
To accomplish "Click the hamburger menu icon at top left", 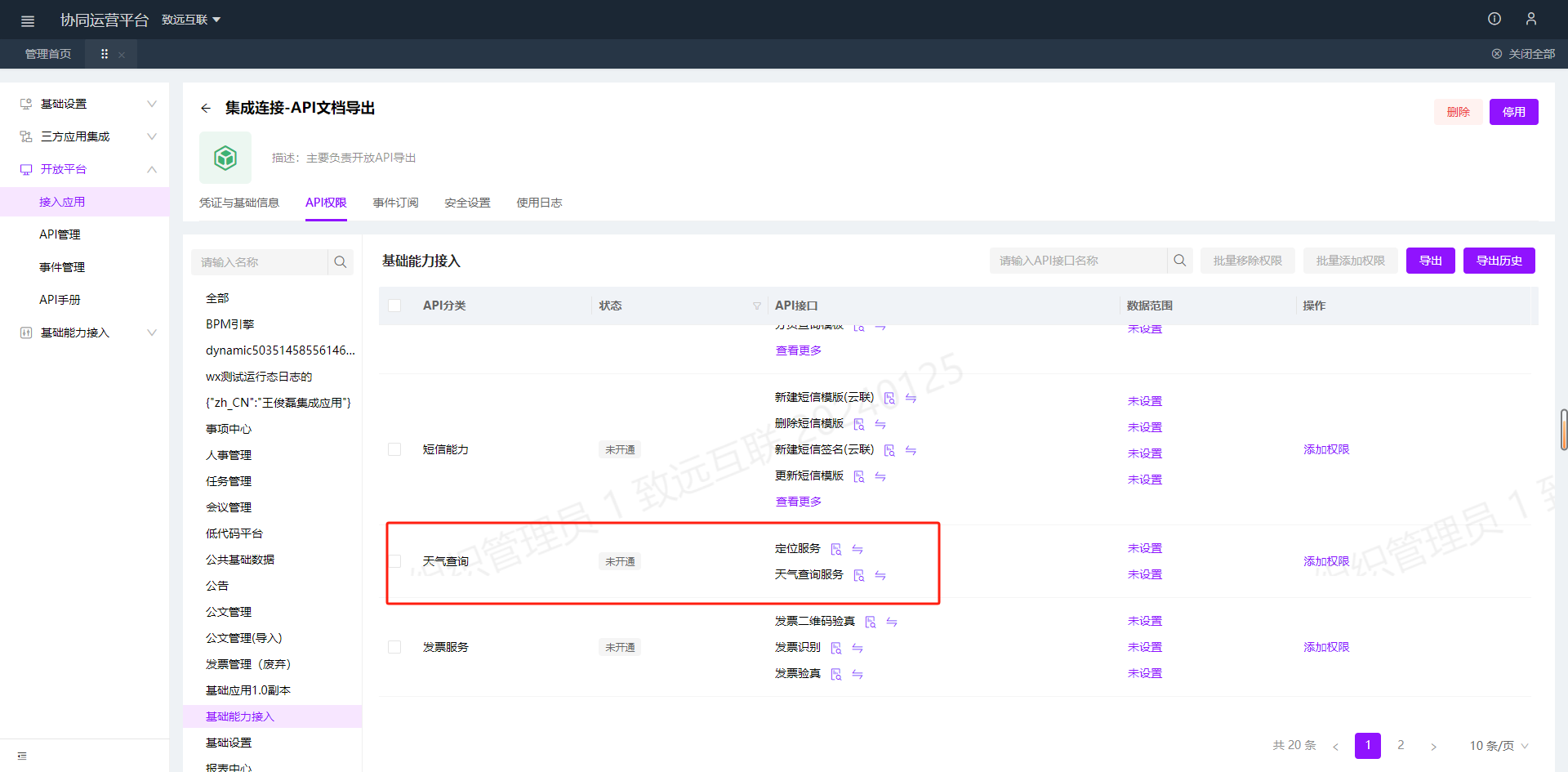I will [28, 20].
